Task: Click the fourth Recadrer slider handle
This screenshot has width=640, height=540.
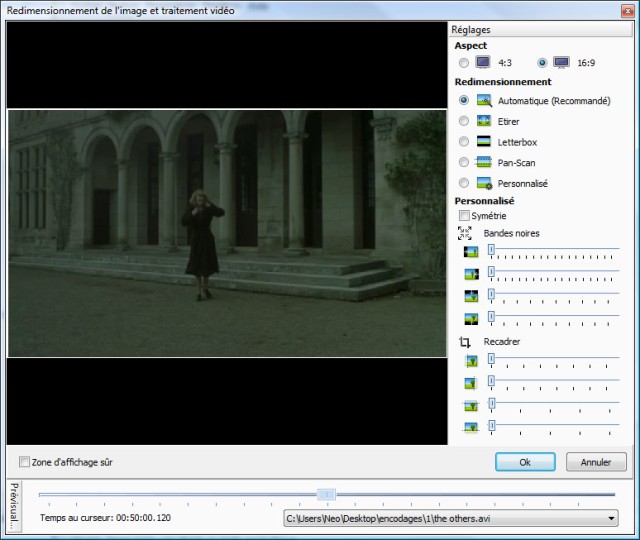Action: click(492, 425)
